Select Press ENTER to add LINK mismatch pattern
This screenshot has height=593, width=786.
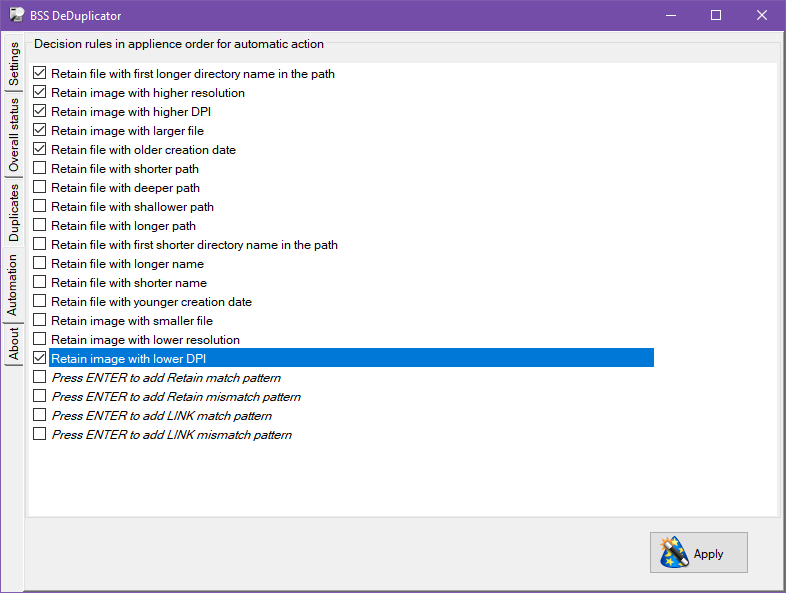171,435
